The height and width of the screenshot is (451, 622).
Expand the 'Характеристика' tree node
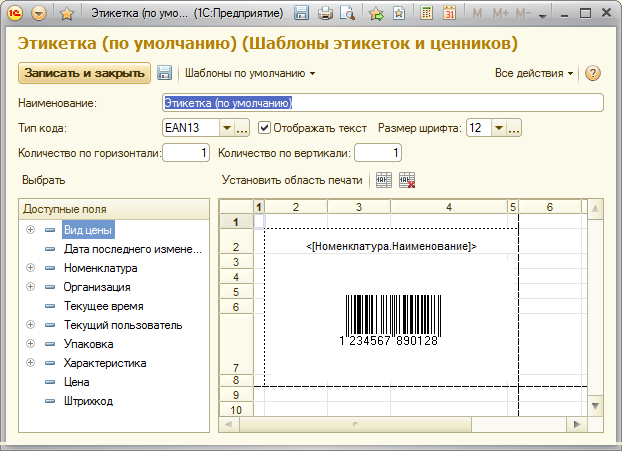pos(30,363)
